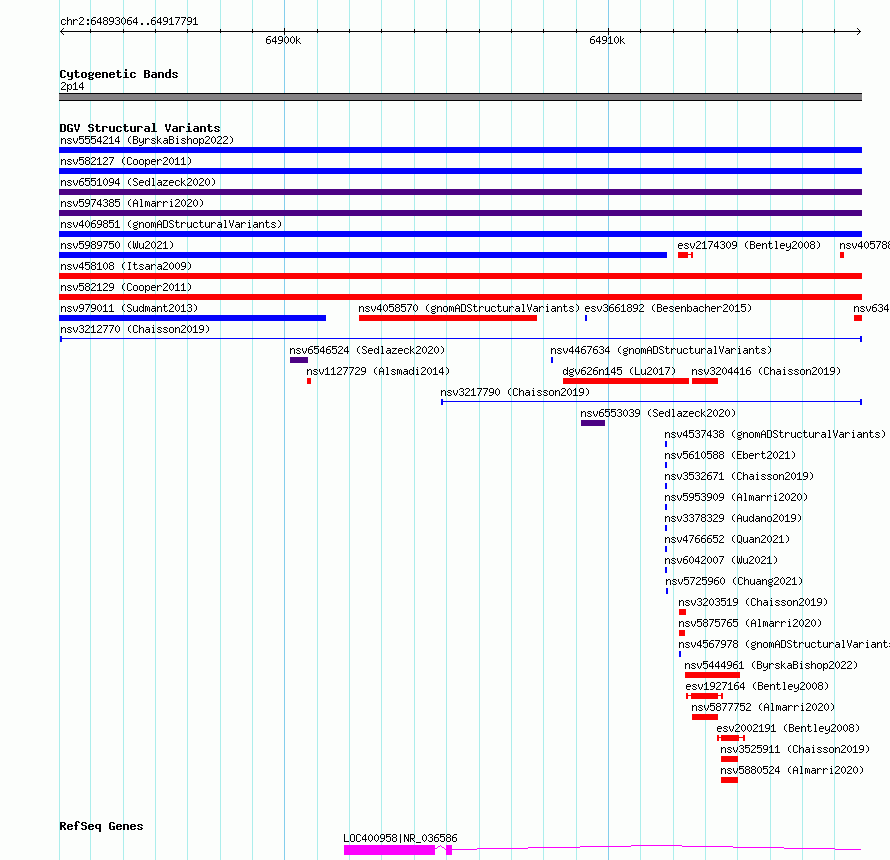Click the esv2002191 (Bentley2008) label
This screenshot has width=890, height=860.
pyautogui.click(x=788, y=728)
